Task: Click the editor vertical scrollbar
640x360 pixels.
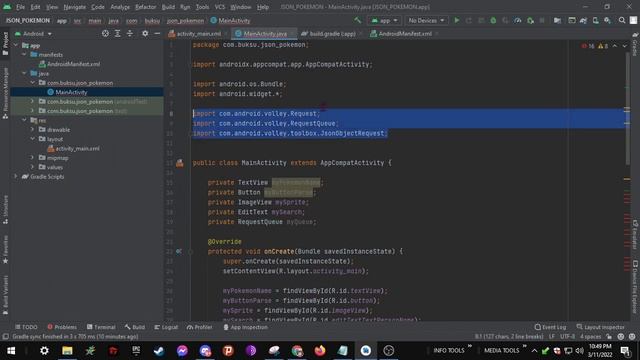Action: point(627,109)
